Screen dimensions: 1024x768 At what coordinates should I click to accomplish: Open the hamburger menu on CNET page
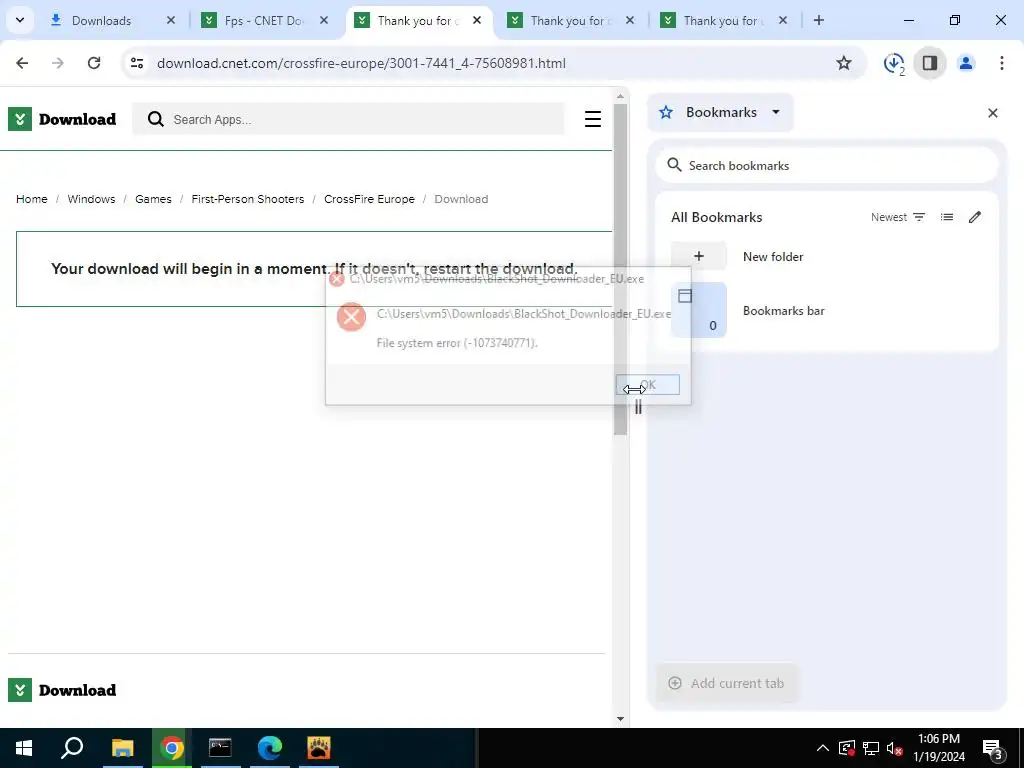pyautogui.click(x=592, y=119)
